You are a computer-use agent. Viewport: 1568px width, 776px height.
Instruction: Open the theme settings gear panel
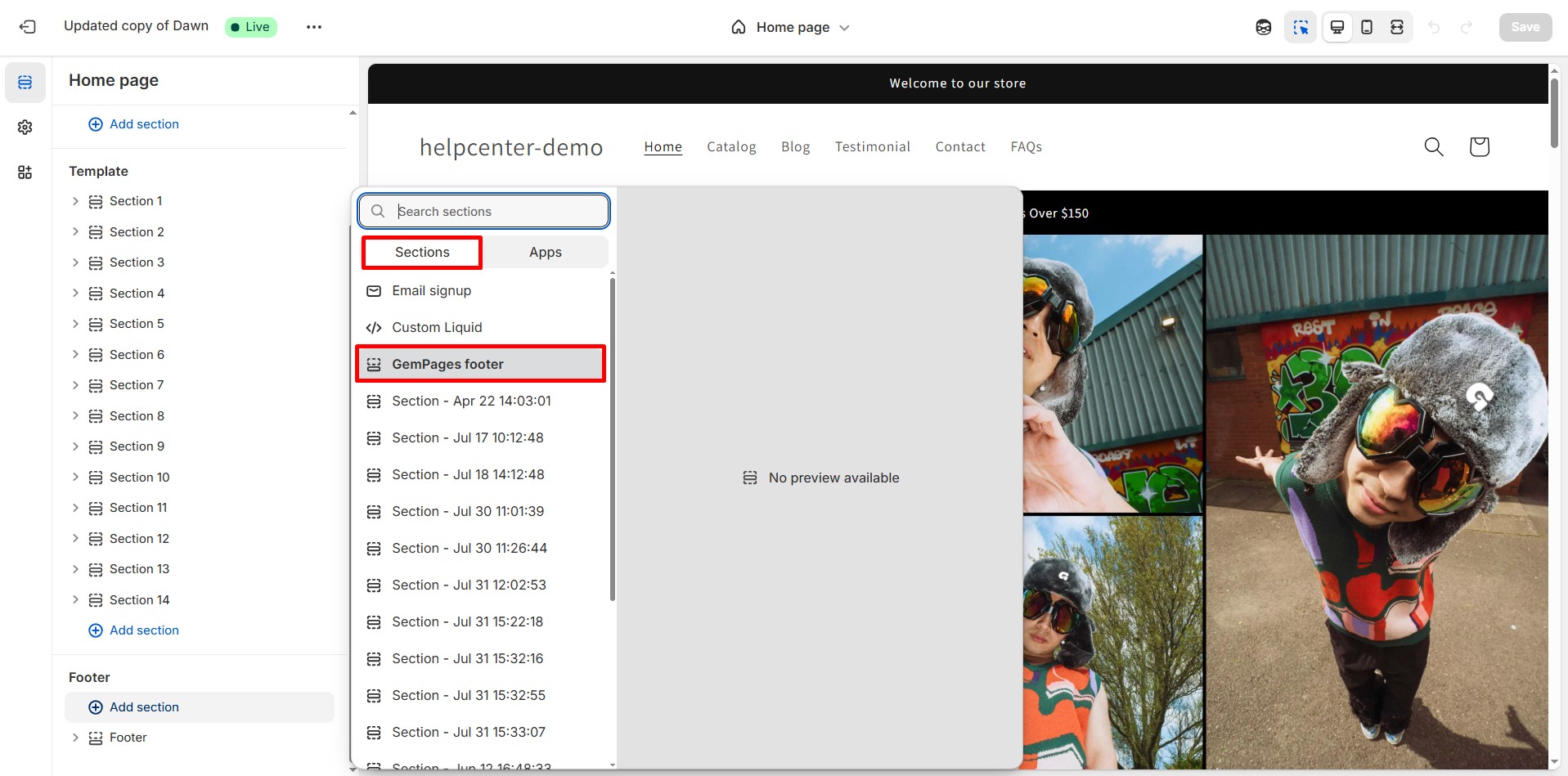click(25, 127)
